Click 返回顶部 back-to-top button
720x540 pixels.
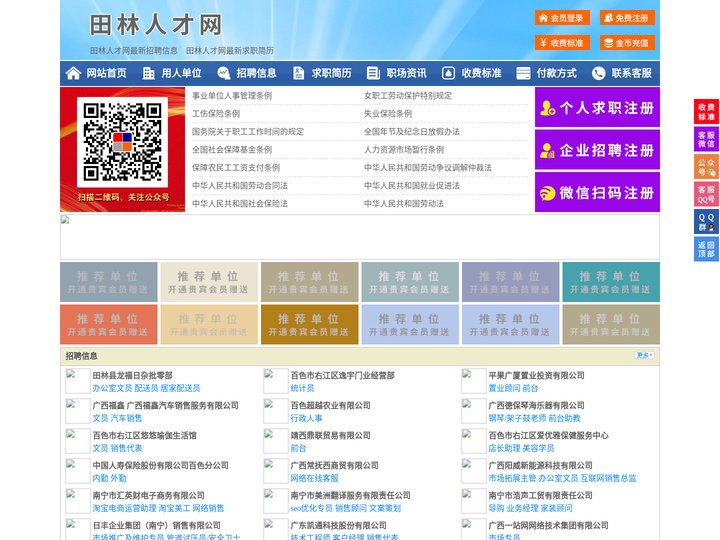pyautogui.click(x=706, y=249)
